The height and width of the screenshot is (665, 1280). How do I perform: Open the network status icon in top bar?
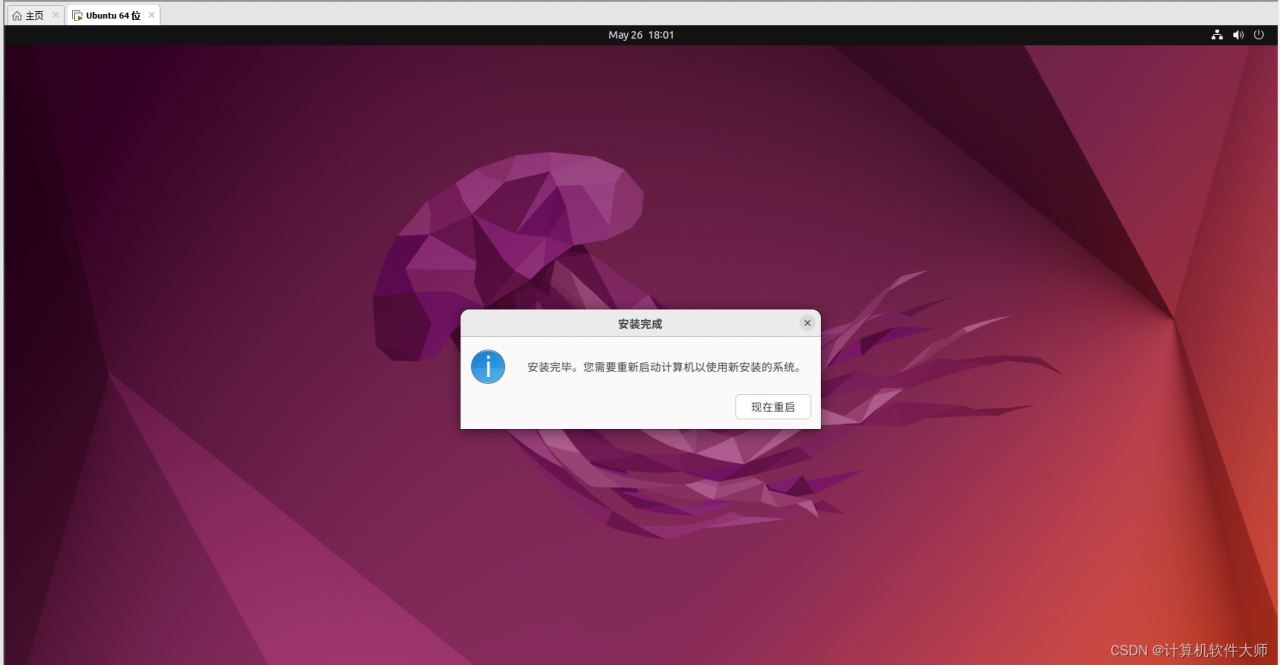[1217, 35]
